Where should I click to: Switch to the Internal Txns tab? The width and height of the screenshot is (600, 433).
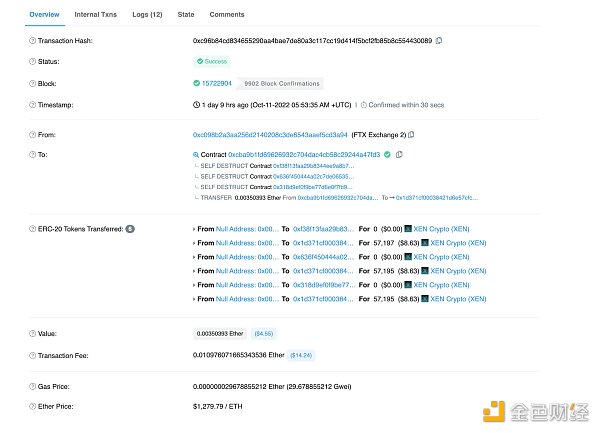(x=95, y=15)
